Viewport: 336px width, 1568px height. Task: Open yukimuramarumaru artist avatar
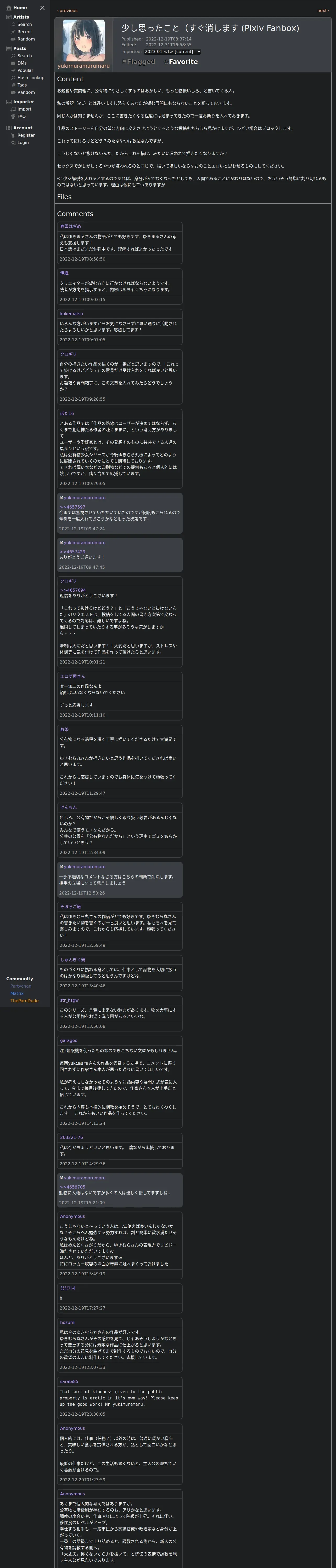point(83,40)
